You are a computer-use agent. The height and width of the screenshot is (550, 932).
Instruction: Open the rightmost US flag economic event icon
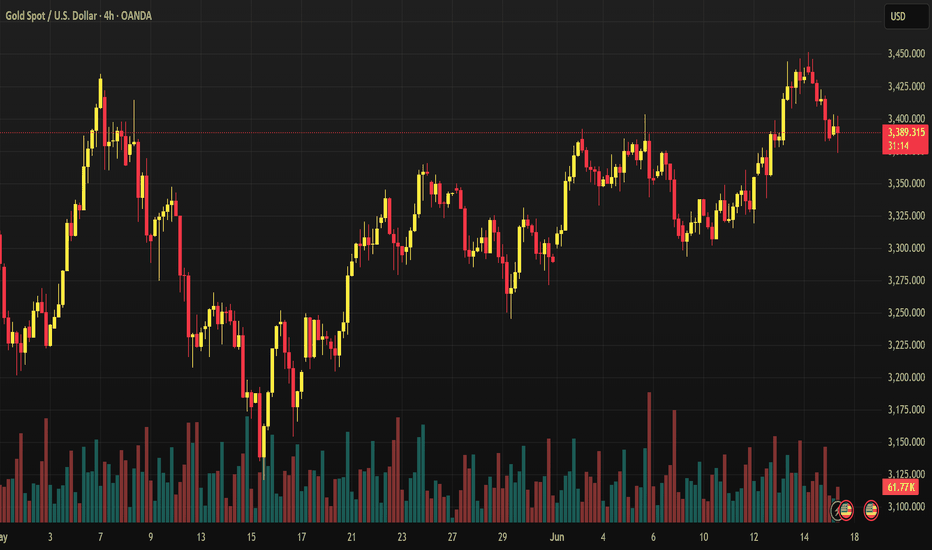coord(871,510)
